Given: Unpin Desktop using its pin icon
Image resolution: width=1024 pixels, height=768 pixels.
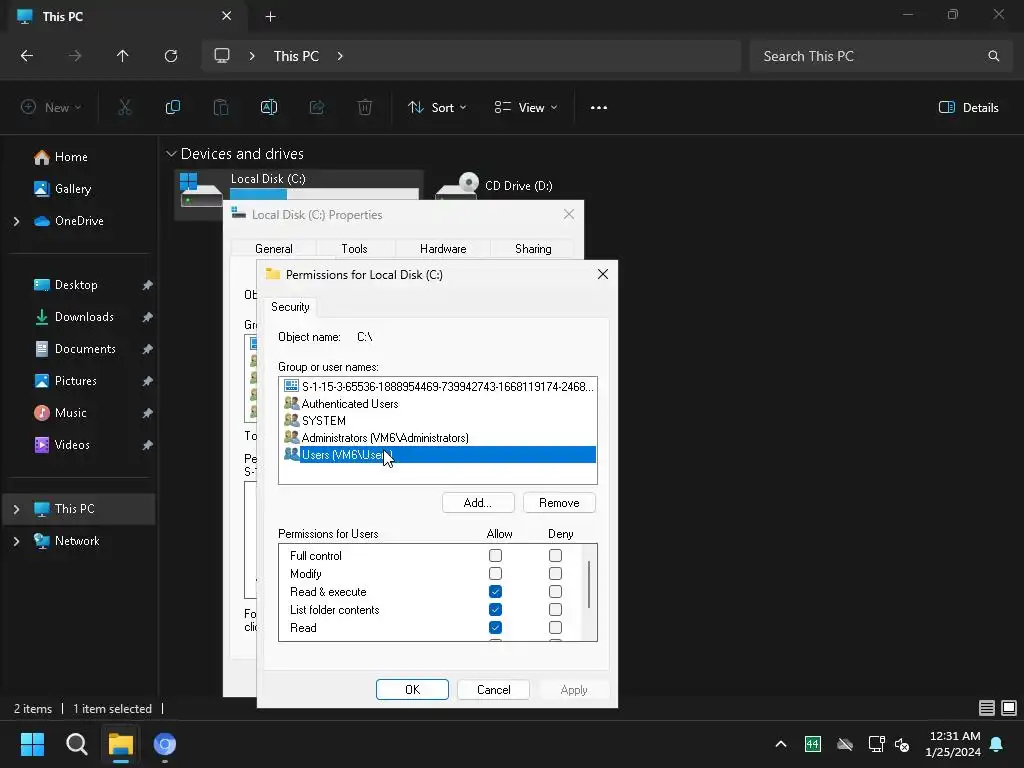Looking at the screenshot, I should tap(148, 285).
